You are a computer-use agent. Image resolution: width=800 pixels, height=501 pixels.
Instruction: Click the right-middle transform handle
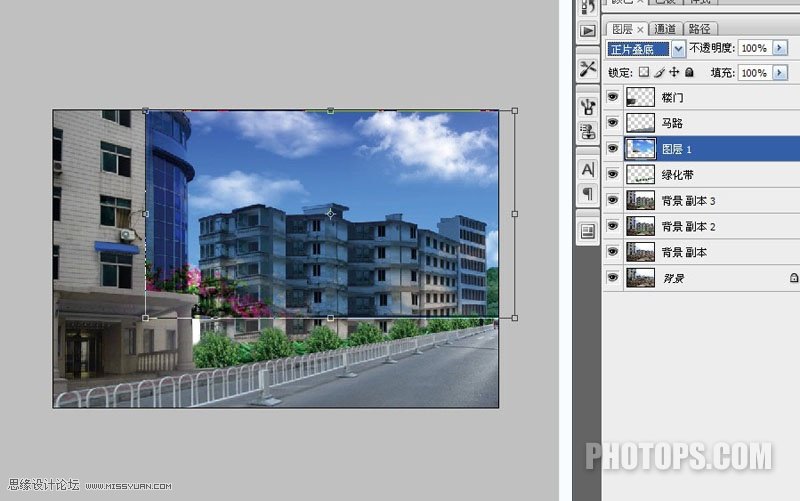pos(515,214)
